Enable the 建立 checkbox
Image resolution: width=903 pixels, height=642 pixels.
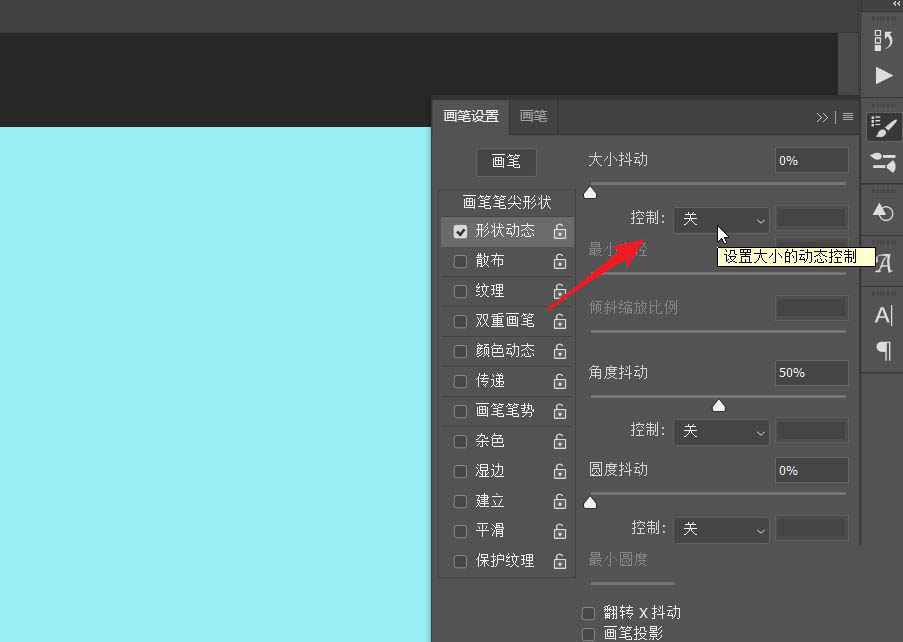coord(460,502)
